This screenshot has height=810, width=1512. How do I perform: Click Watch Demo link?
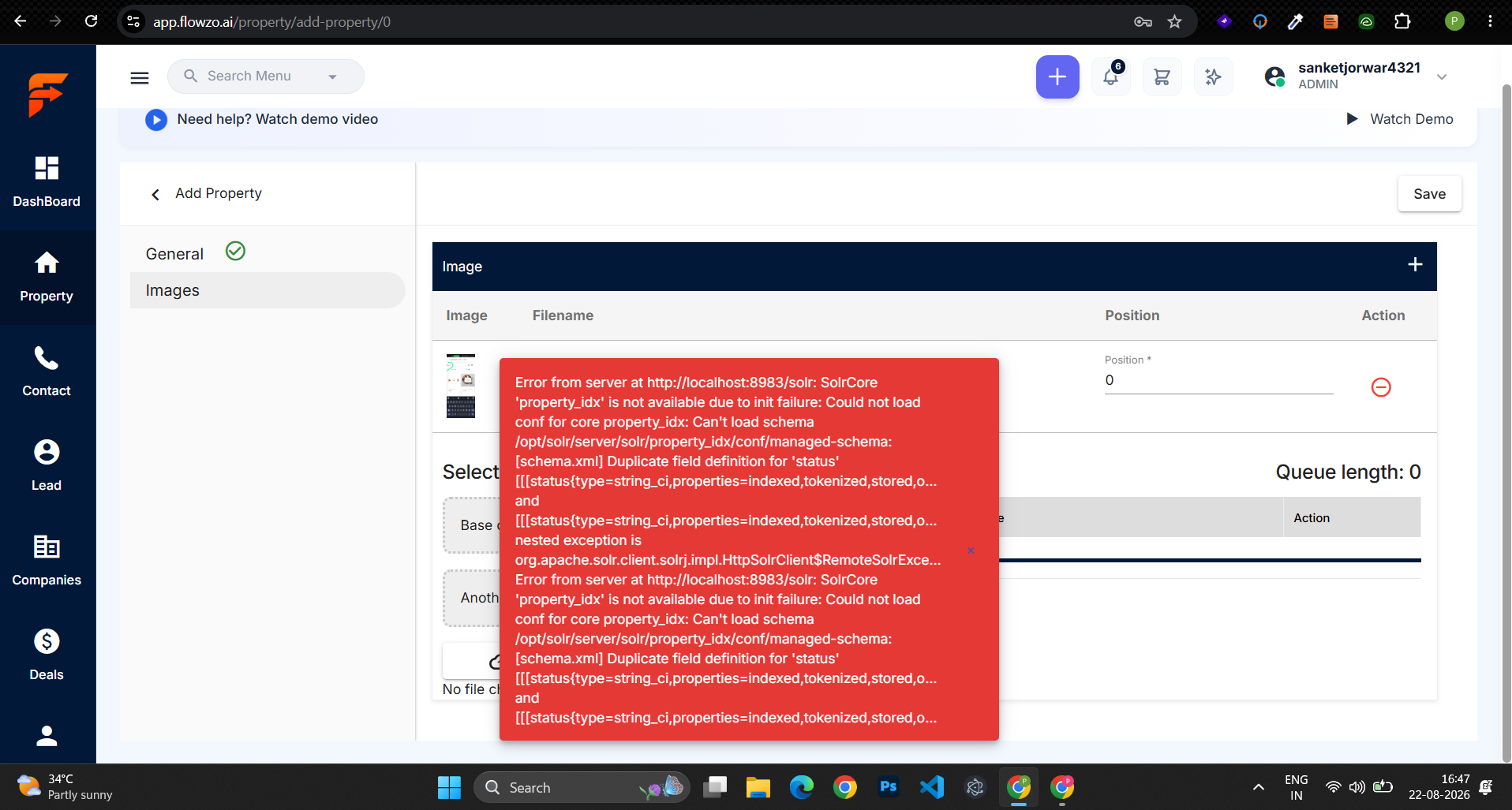pyautogui.click(x=1400, y=119)
